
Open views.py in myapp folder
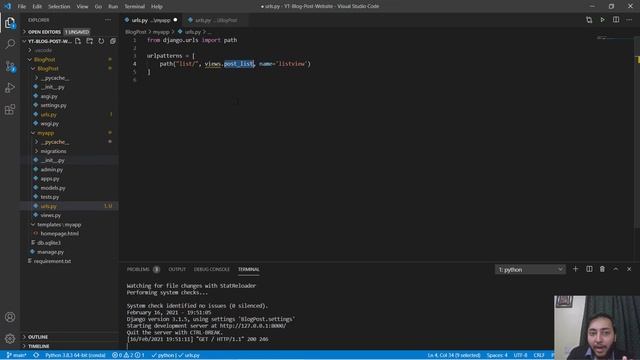point(51,215)
